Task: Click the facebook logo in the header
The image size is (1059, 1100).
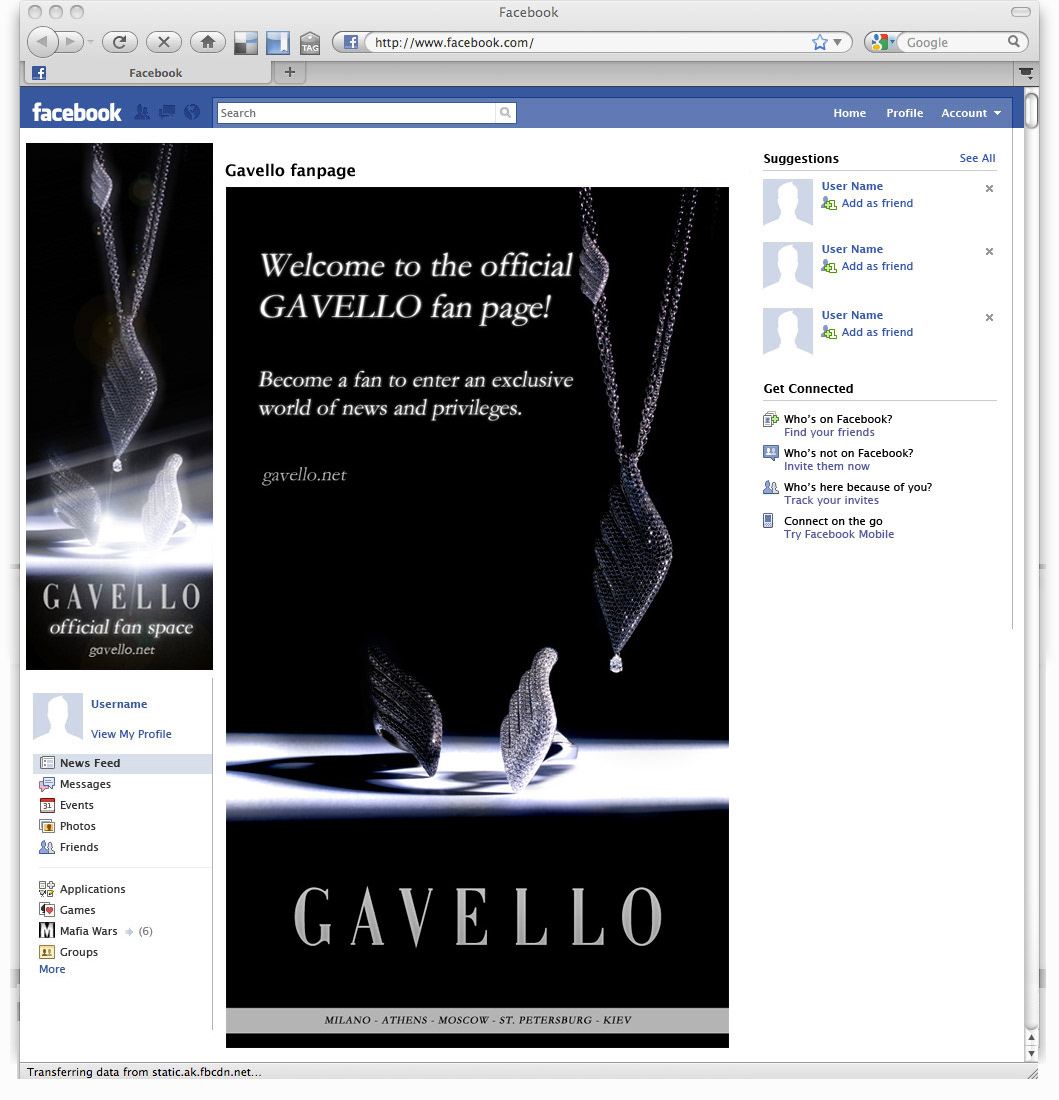Action: [76, 112]
